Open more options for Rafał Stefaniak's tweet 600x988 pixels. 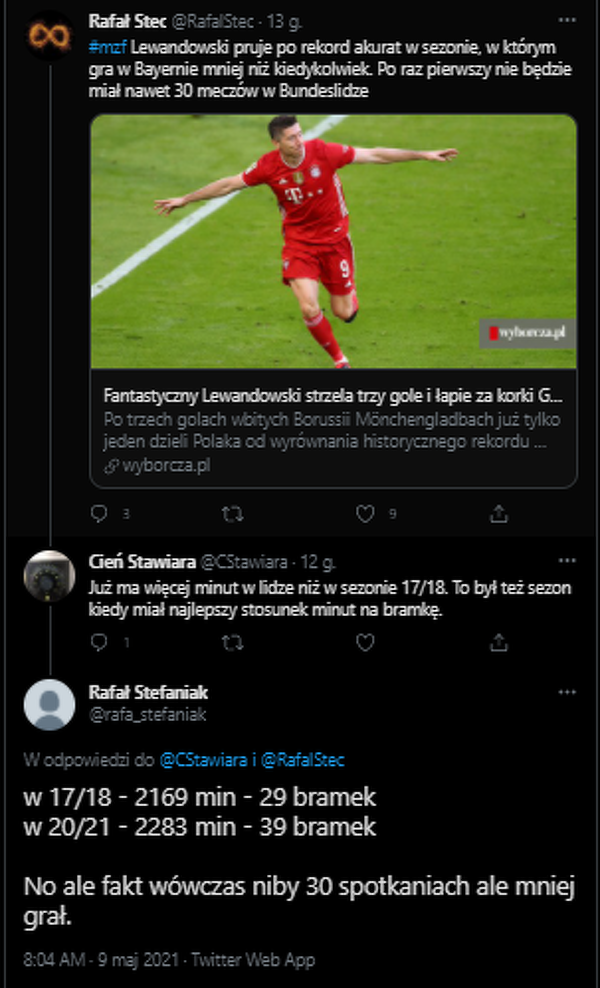coord(567,692)
